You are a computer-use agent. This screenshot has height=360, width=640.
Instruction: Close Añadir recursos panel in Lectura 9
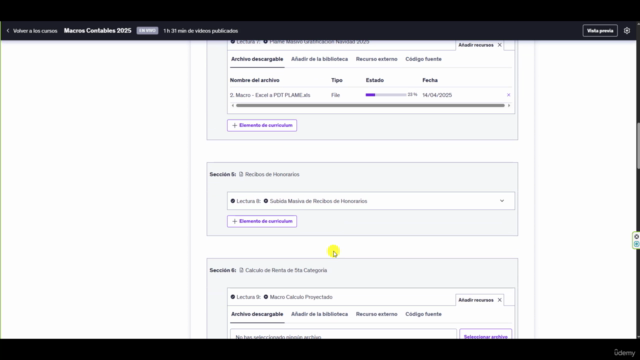(x=500, y=300)
